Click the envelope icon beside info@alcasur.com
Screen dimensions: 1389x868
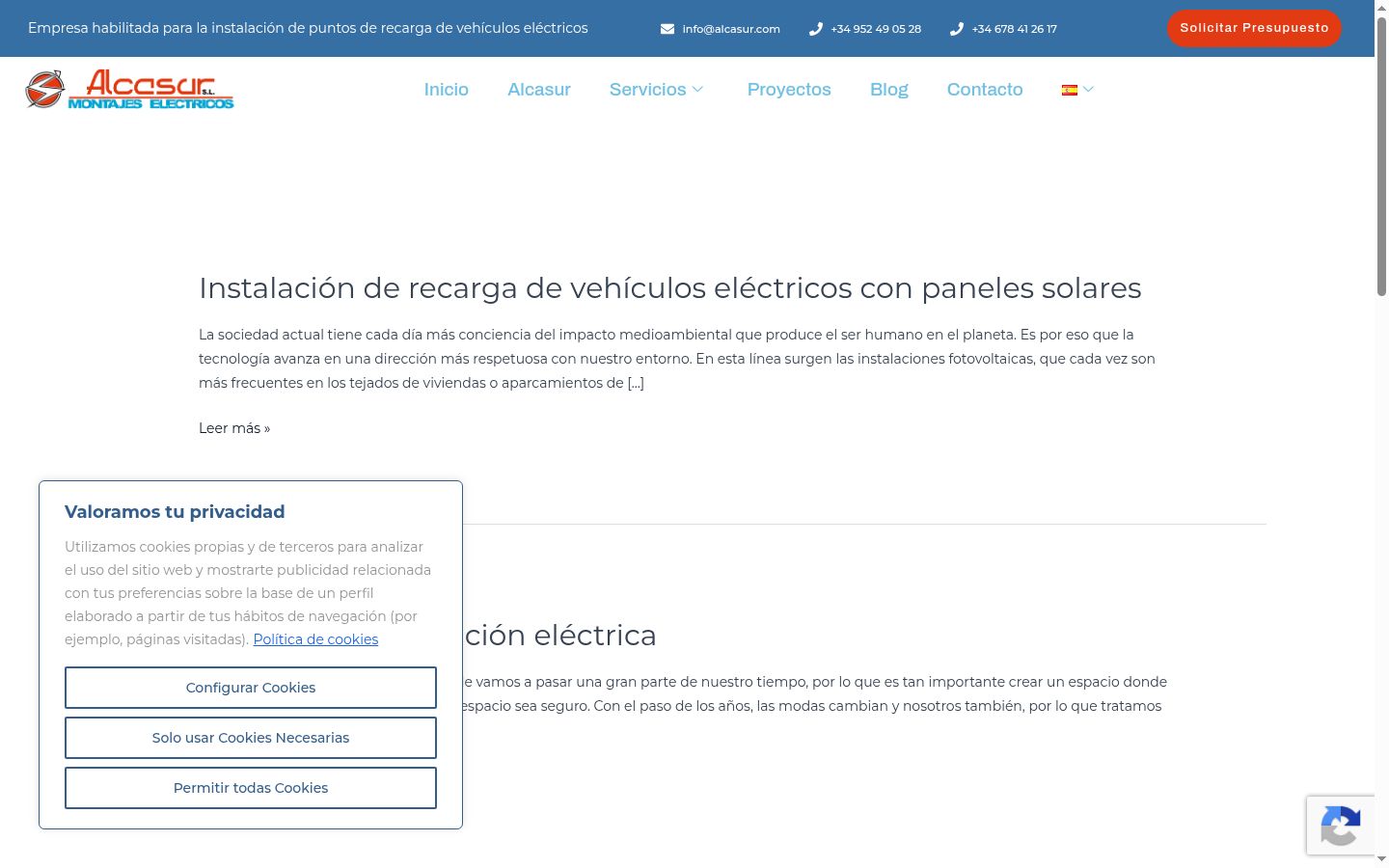(667, 29)
